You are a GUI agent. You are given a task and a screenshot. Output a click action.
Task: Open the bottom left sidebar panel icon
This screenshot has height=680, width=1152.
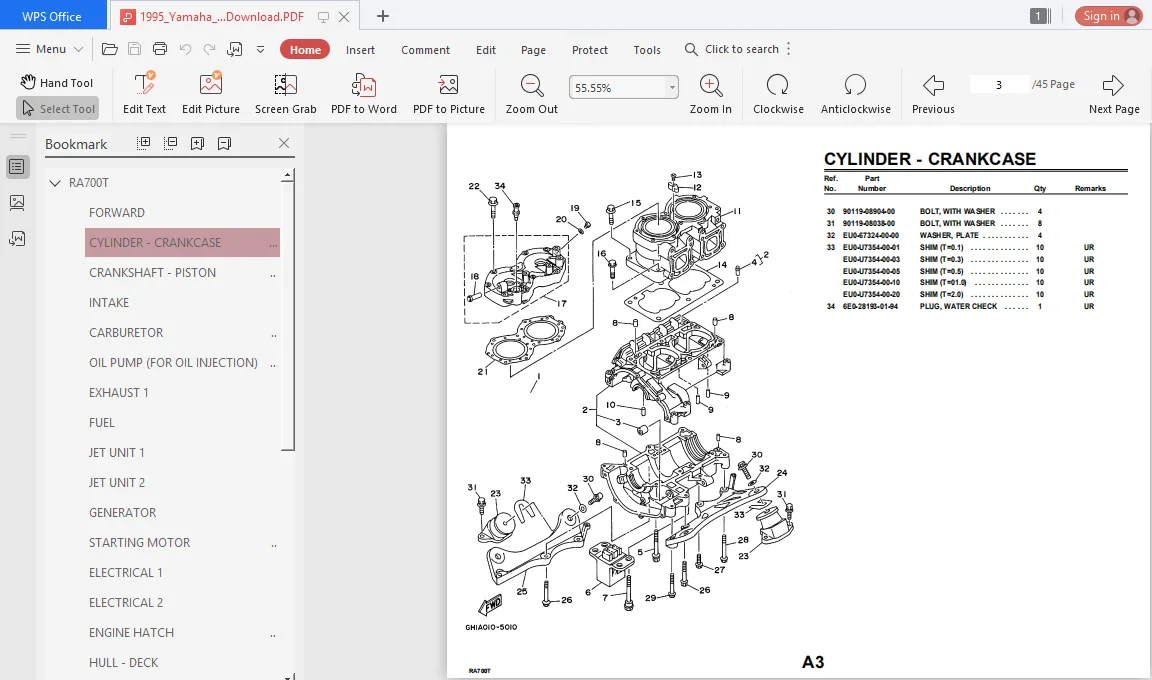click(x=17, y=239)
